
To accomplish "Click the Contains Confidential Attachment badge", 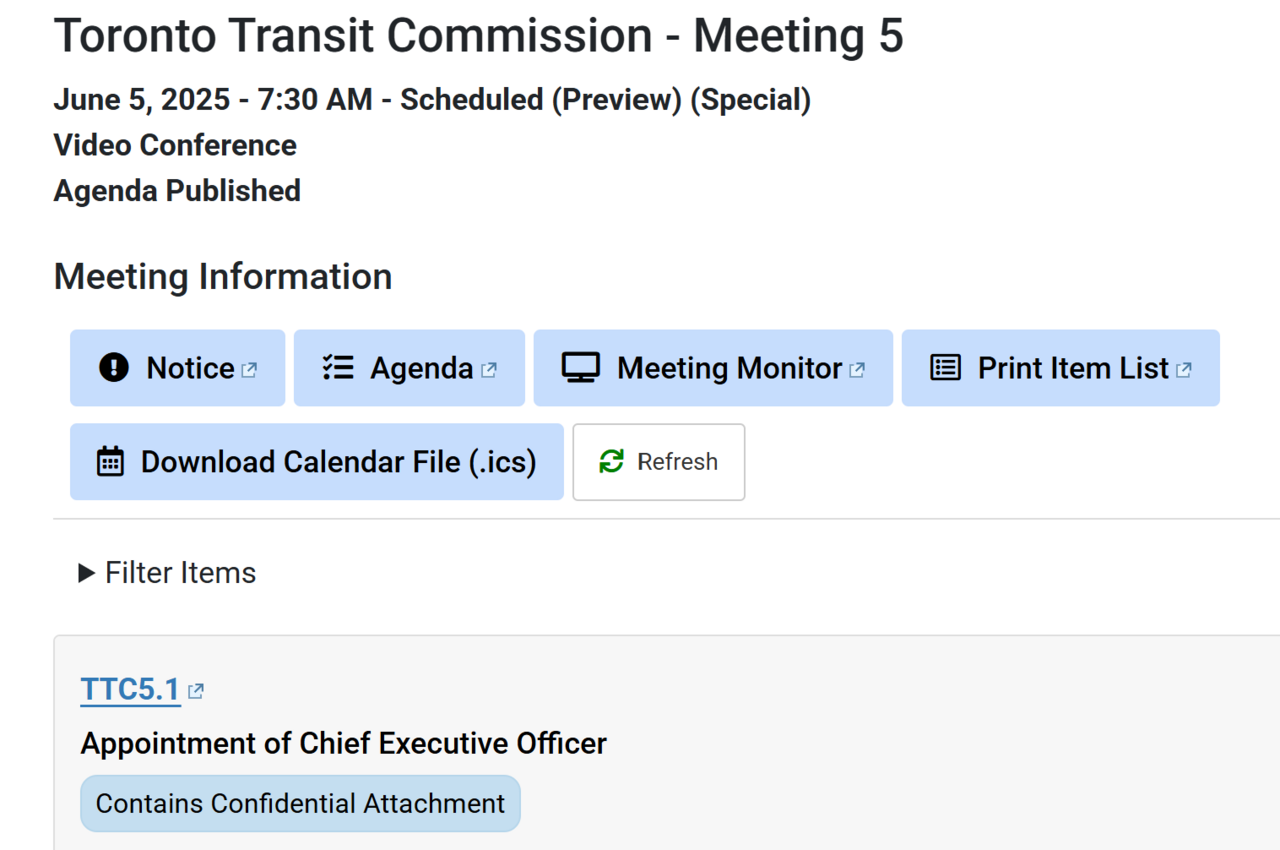I will (x=300, y=803).
